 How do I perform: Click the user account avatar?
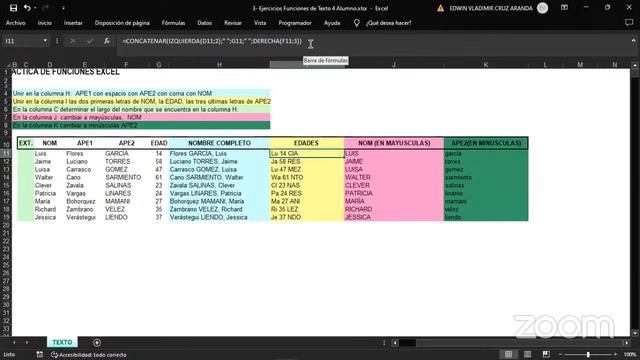542,8
